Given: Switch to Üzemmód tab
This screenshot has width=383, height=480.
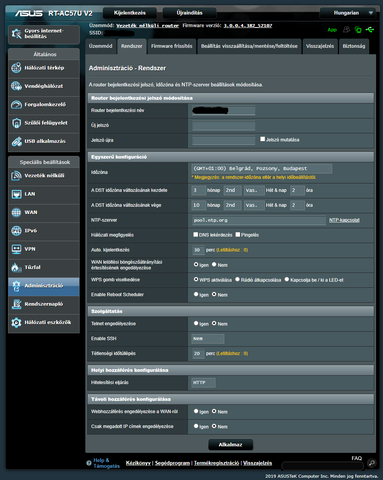Looking at the screenshot, I should (x=100, y=46).
